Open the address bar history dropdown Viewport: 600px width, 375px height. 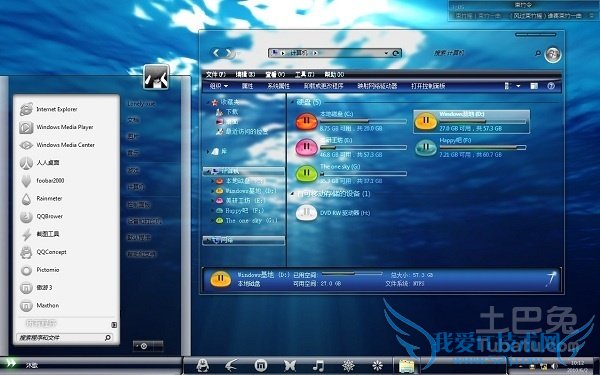pos(386,53)
